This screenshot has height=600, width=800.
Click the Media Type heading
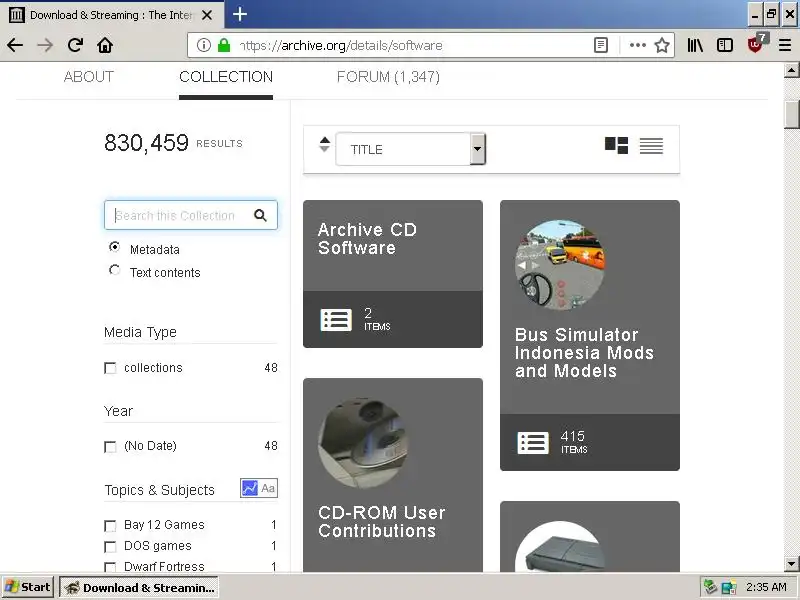[140, 332]
